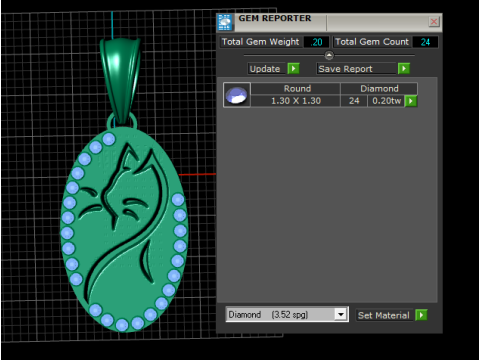Viewport: 480px width, 360px height.
Task: Click the Update button
Action: [267, 69]
